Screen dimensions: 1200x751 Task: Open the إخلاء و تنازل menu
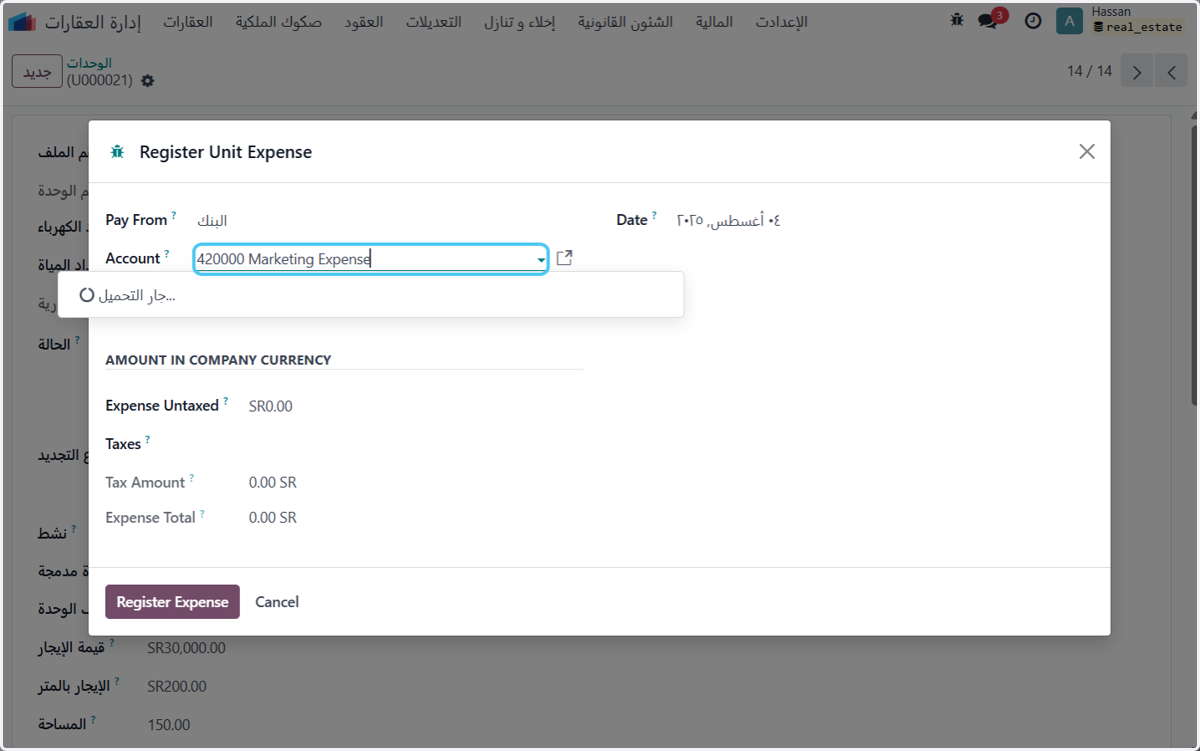click(x=520, y=21)
